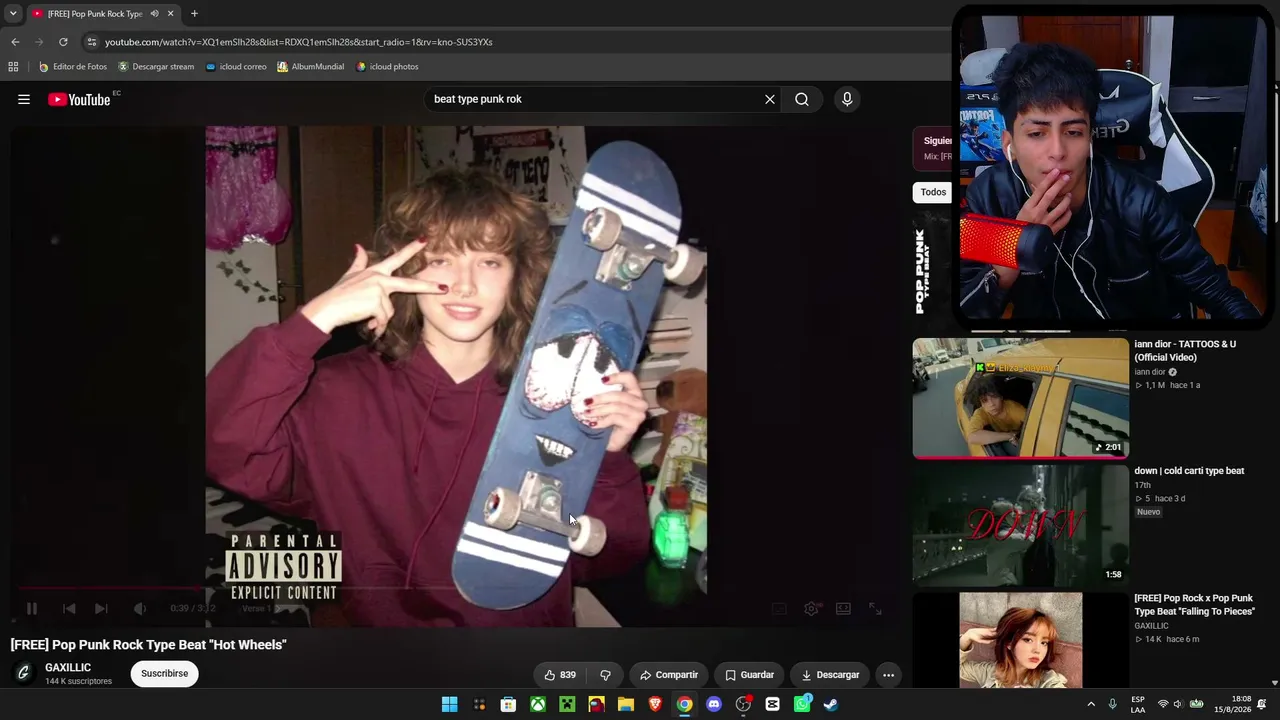Skip to the next video in the mix

(101, 608)
